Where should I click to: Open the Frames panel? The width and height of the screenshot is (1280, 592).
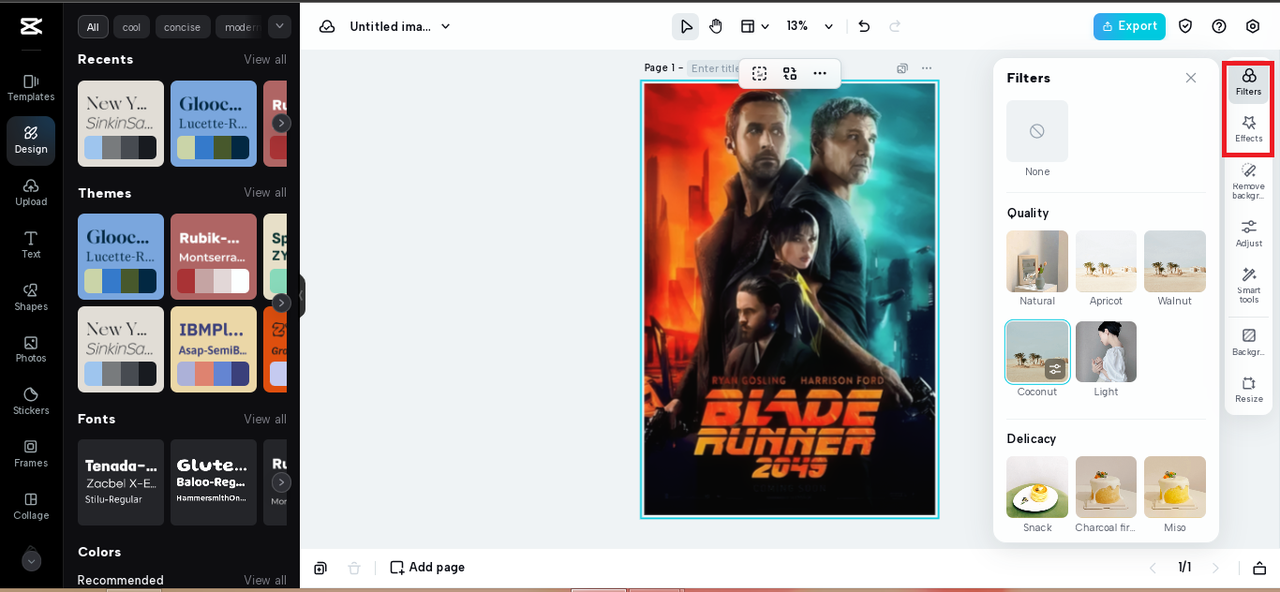click(31, 454)
